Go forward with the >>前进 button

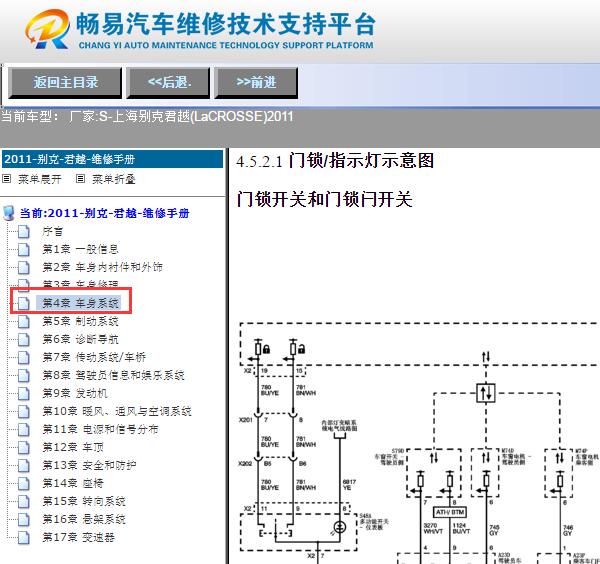pos(256,83)
